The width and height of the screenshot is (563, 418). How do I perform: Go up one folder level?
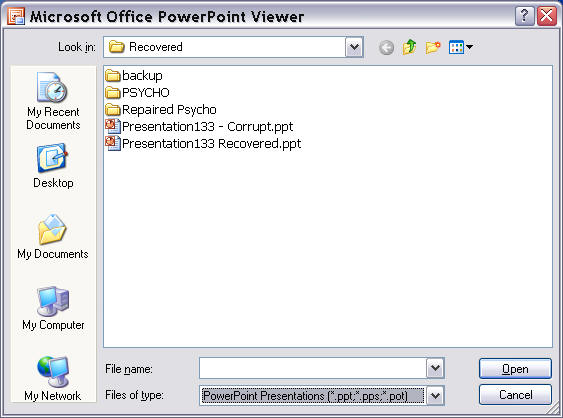(x=409, y=47)
